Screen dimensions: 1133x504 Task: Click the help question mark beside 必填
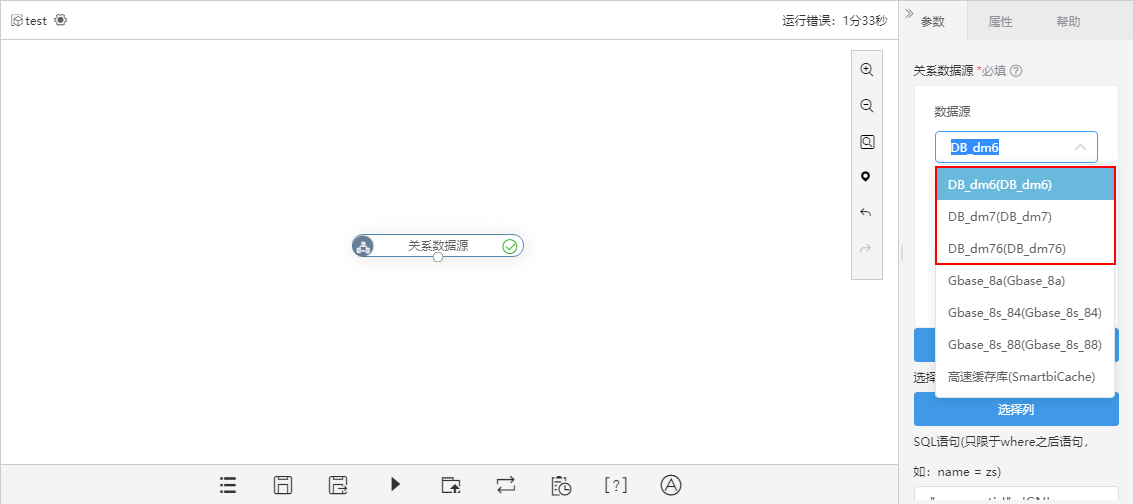click(x=1016, y=71)
